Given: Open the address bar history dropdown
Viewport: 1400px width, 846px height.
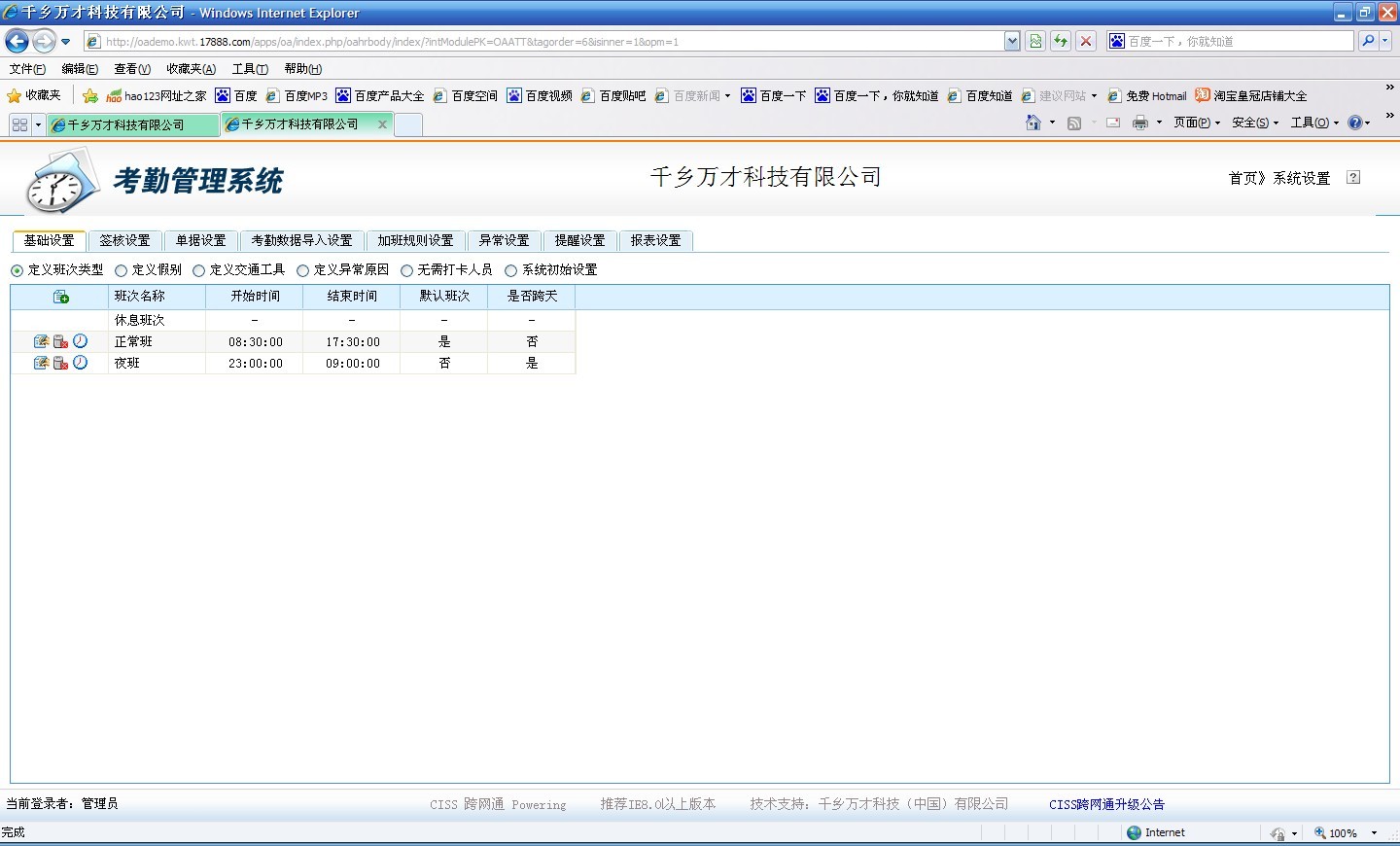Looking at the screenshot, I should [1012, 41].
